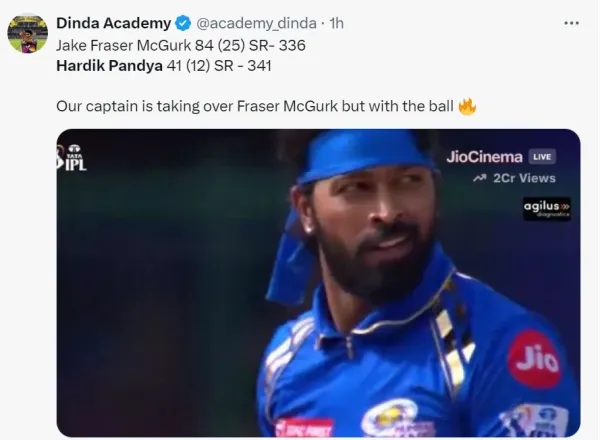Click the JioCinema watermark logo
This screenshot has width=600, height=440.
click(485, 157)
